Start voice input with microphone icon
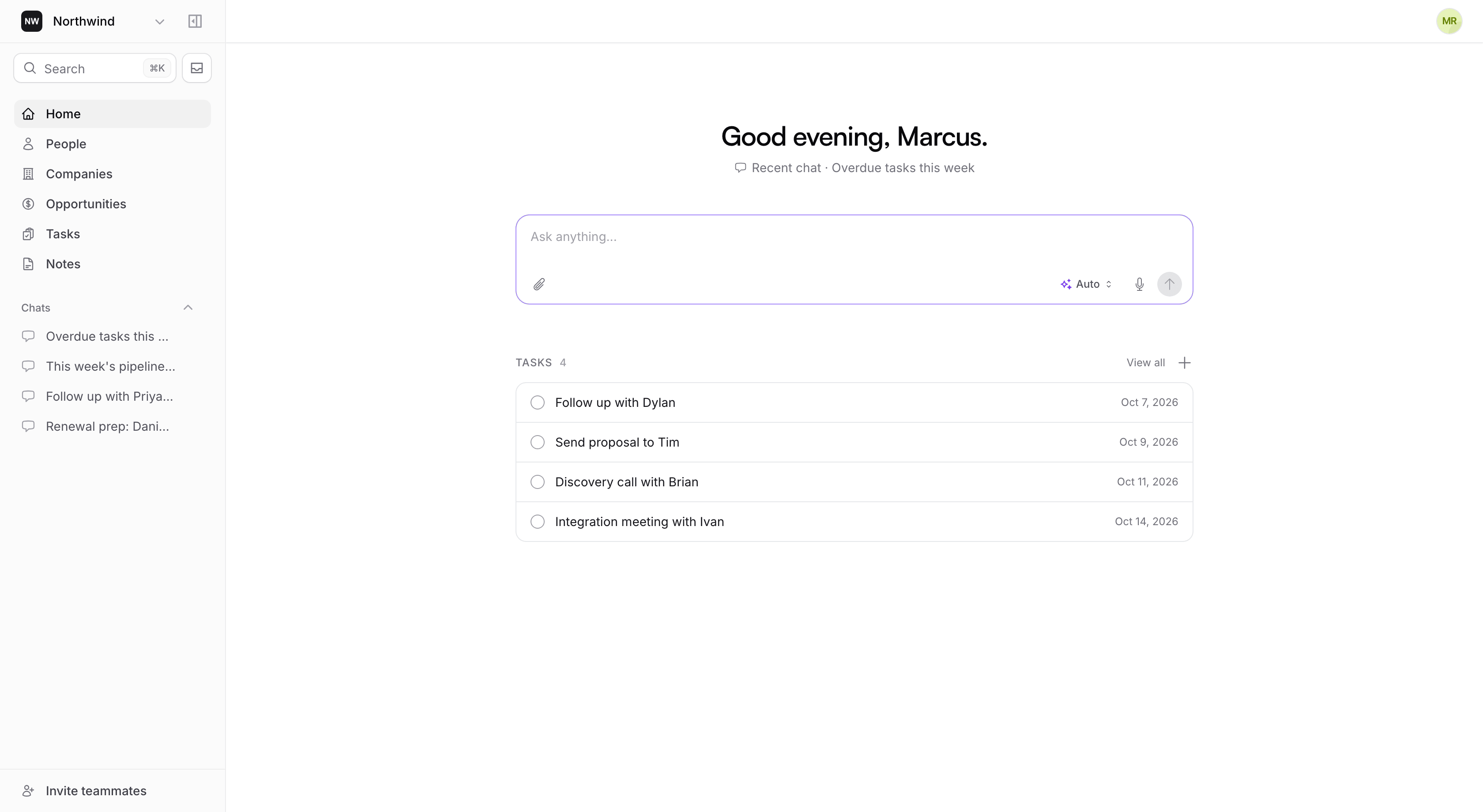This screenshot has height=812, width=1483. [1139, 284]
